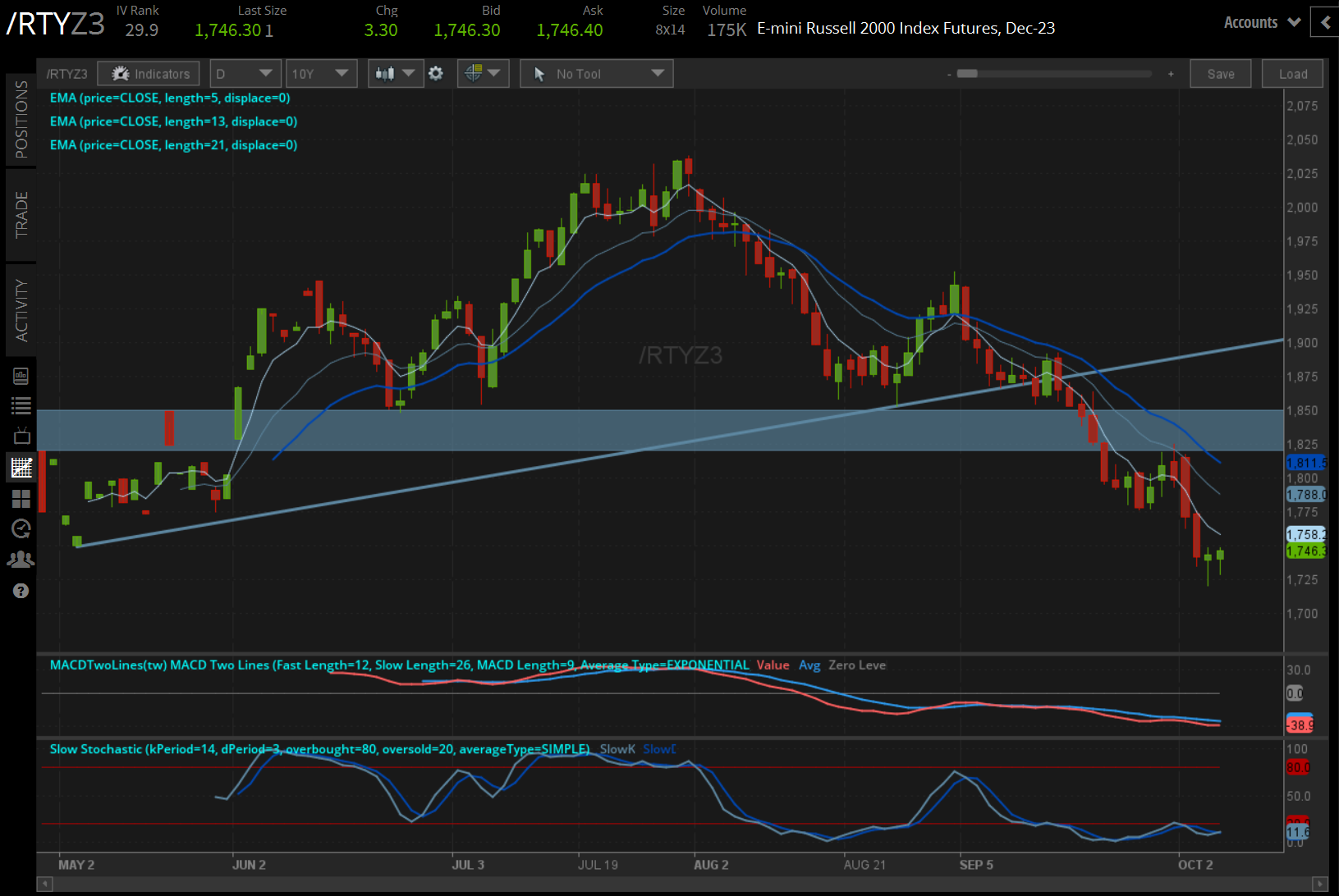This screenshot has height=896, width=1339.
Task: Open the No Tool drawing dropdown
Action: (x=597, y=74)
